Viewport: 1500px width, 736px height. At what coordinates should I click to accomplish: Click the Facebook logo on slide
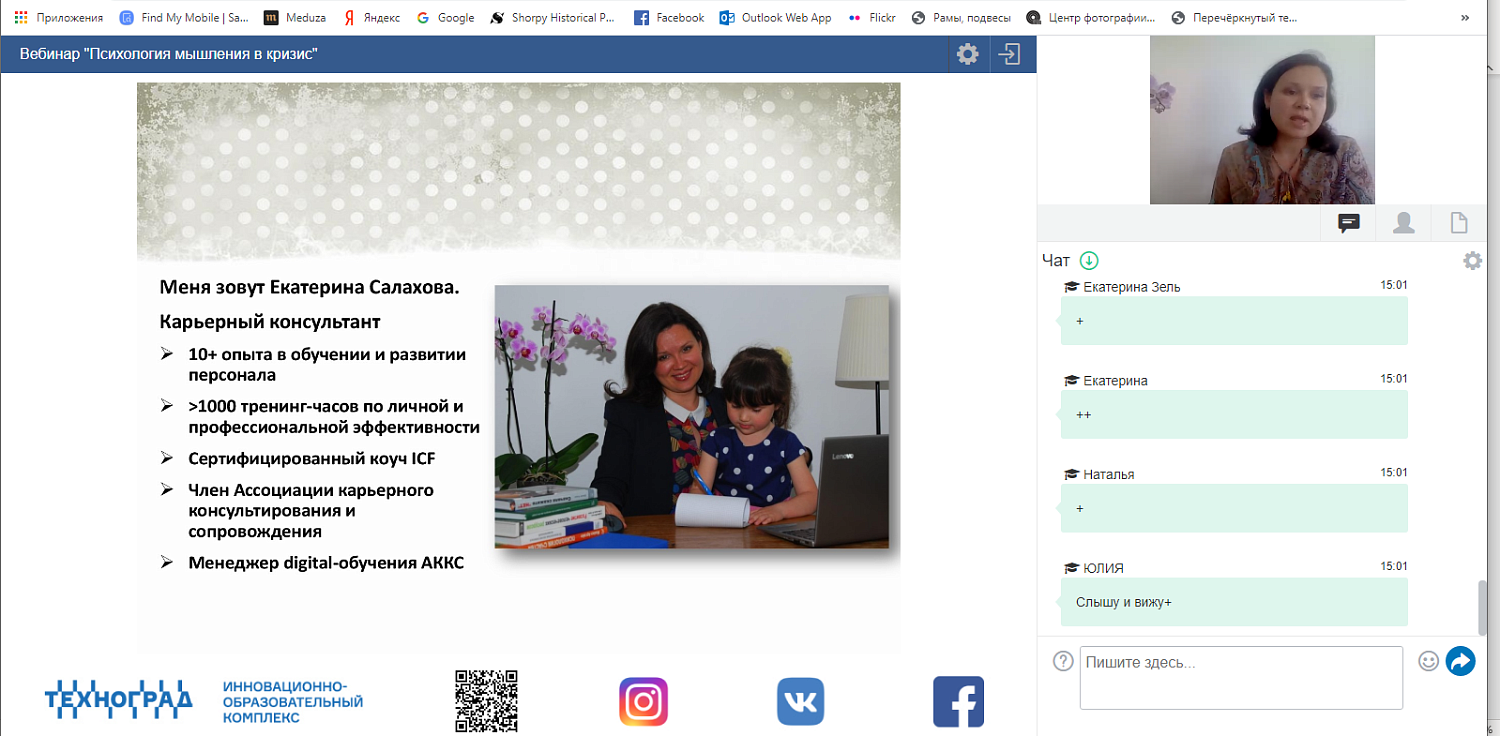click(958, 702)
